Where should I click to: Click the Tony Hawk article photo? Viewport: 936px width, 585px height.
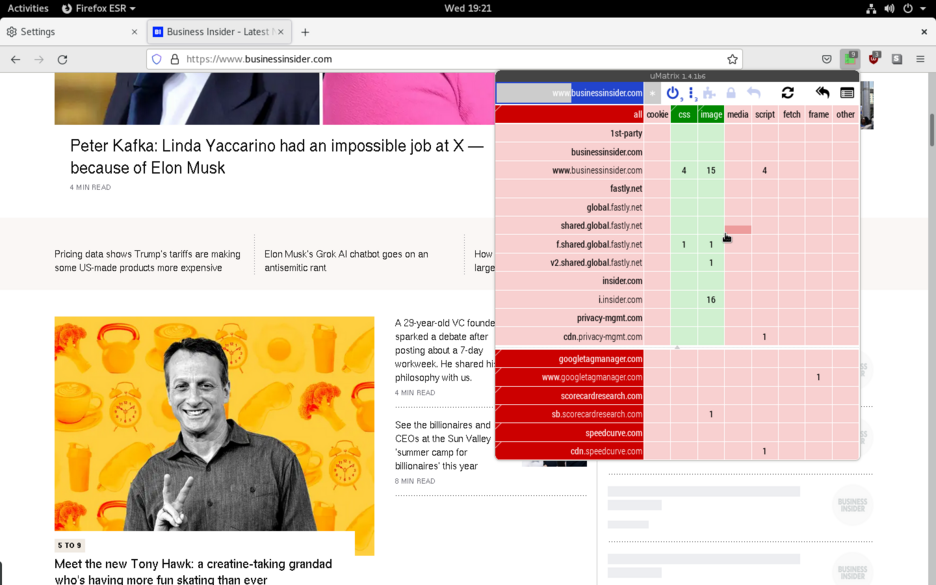click(x=214, y=424)
